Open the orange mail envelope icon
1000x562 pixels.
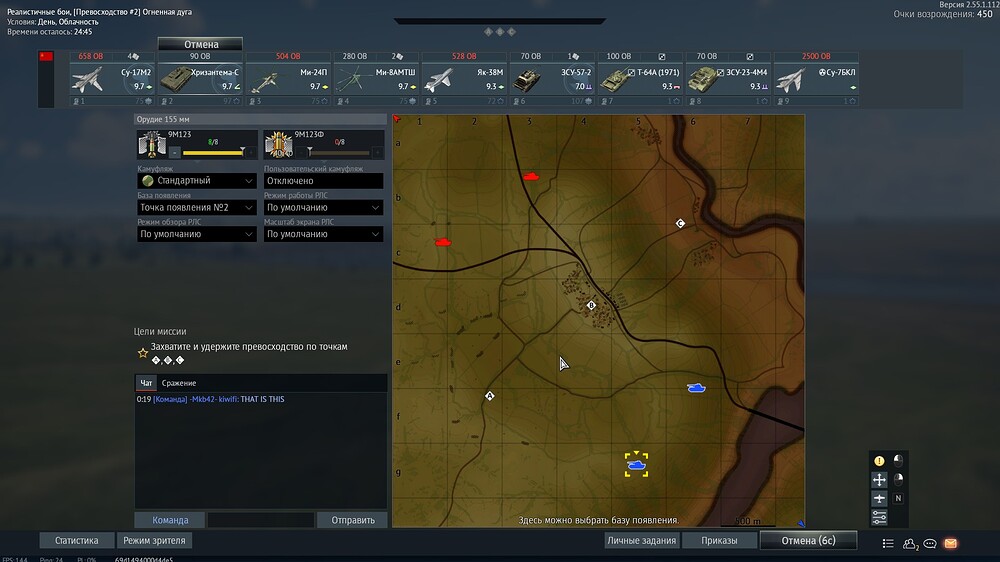[x=951, y=543]
